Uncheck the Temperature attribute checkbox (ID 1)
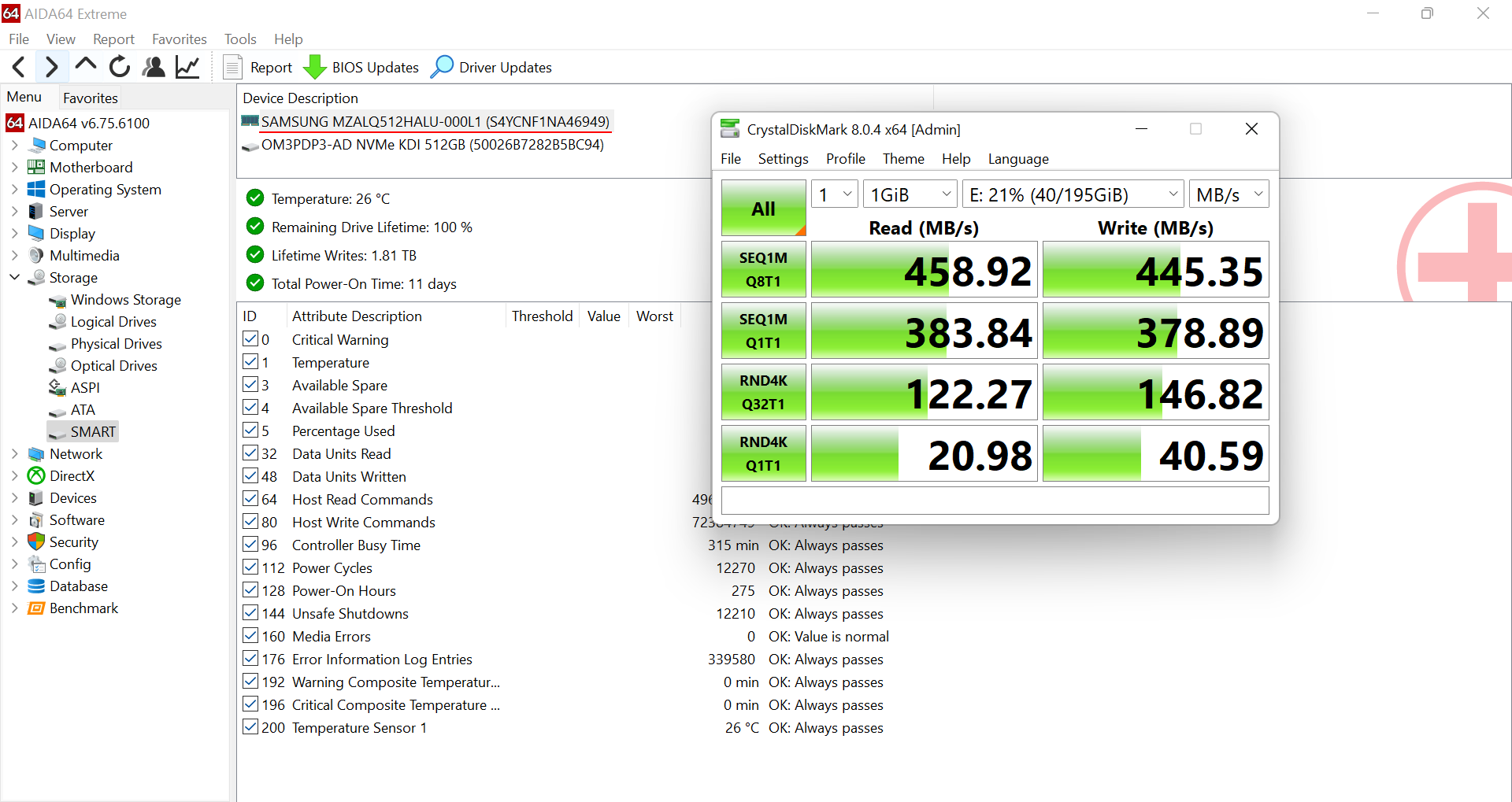Viewport: 1512px width, 802px height. coord(250,361)
